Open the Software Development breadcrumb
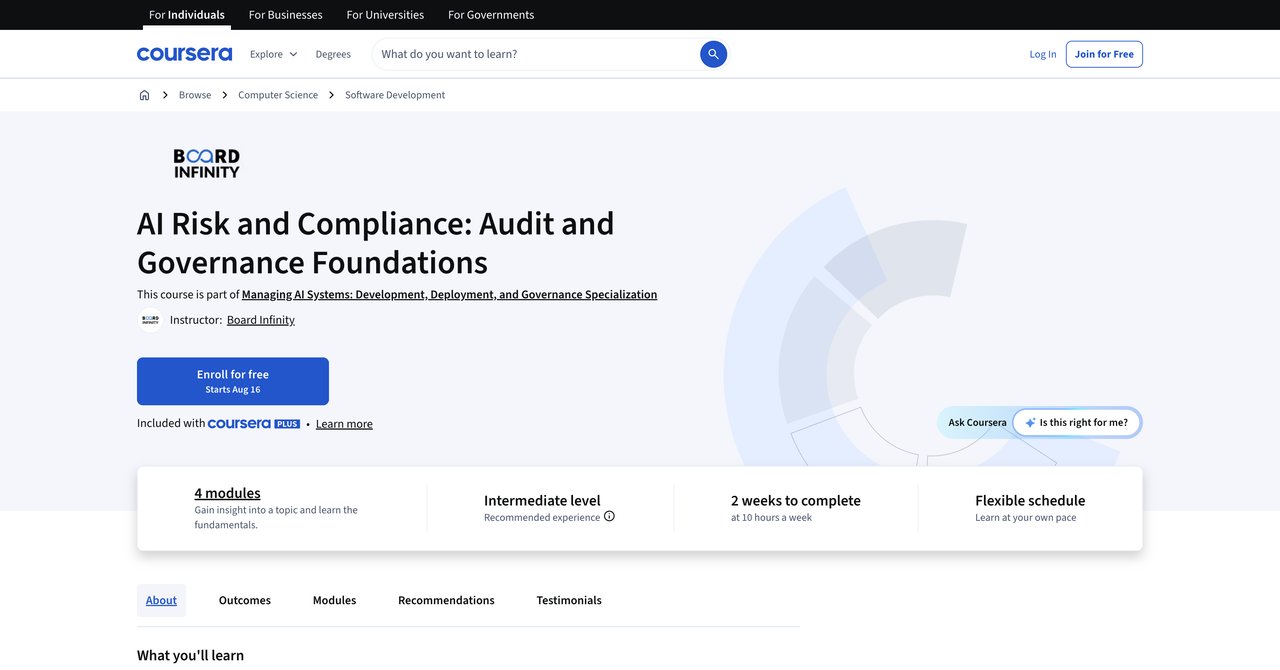Image resolution: width=1280 pixels, height=670 pixels. (x=395, y=95)
